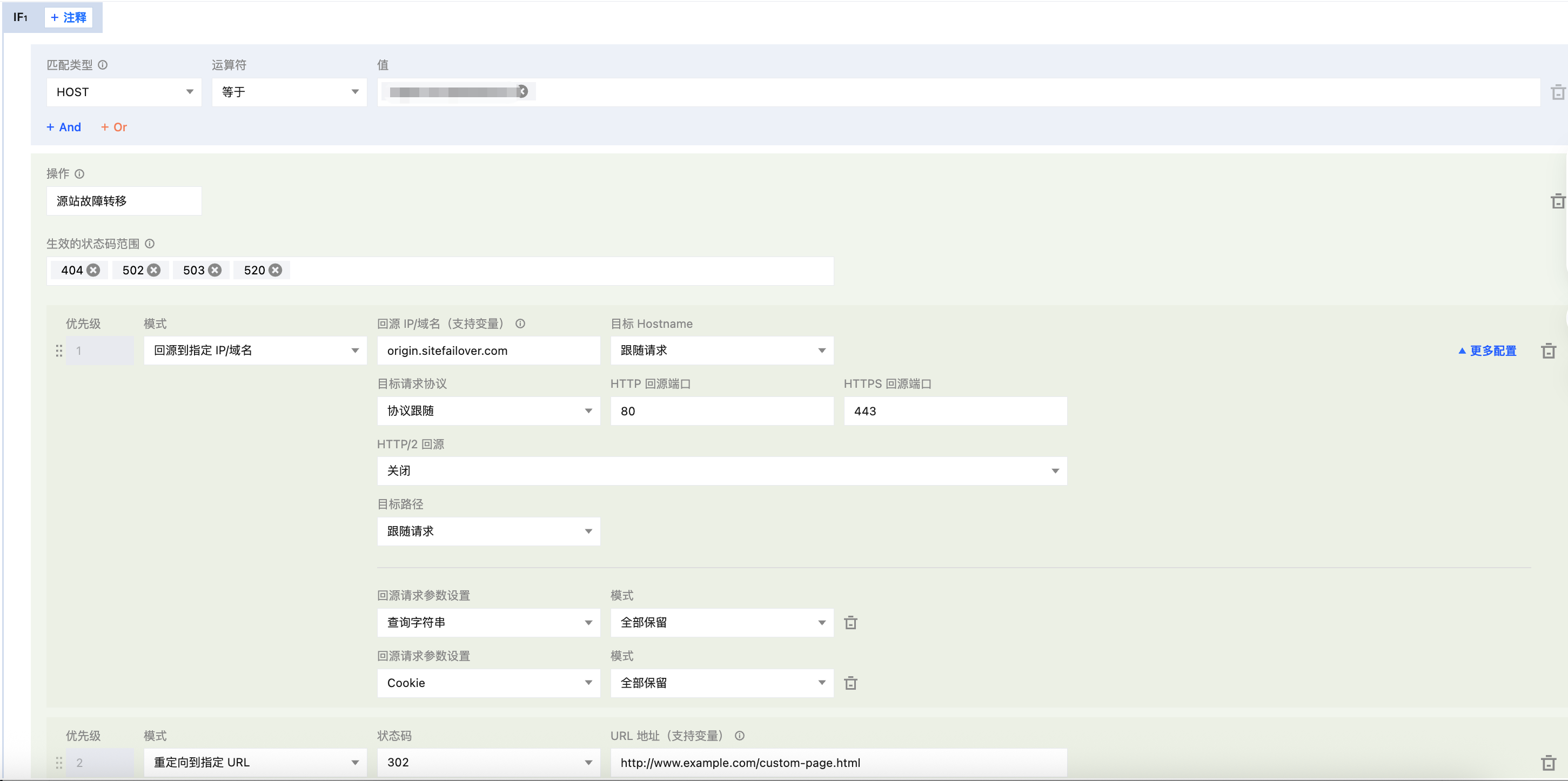Open the 目标 Hostname 跟随请求 dropdown
The width and height of the screenshot is (1568, 781).
click(722, 351)
